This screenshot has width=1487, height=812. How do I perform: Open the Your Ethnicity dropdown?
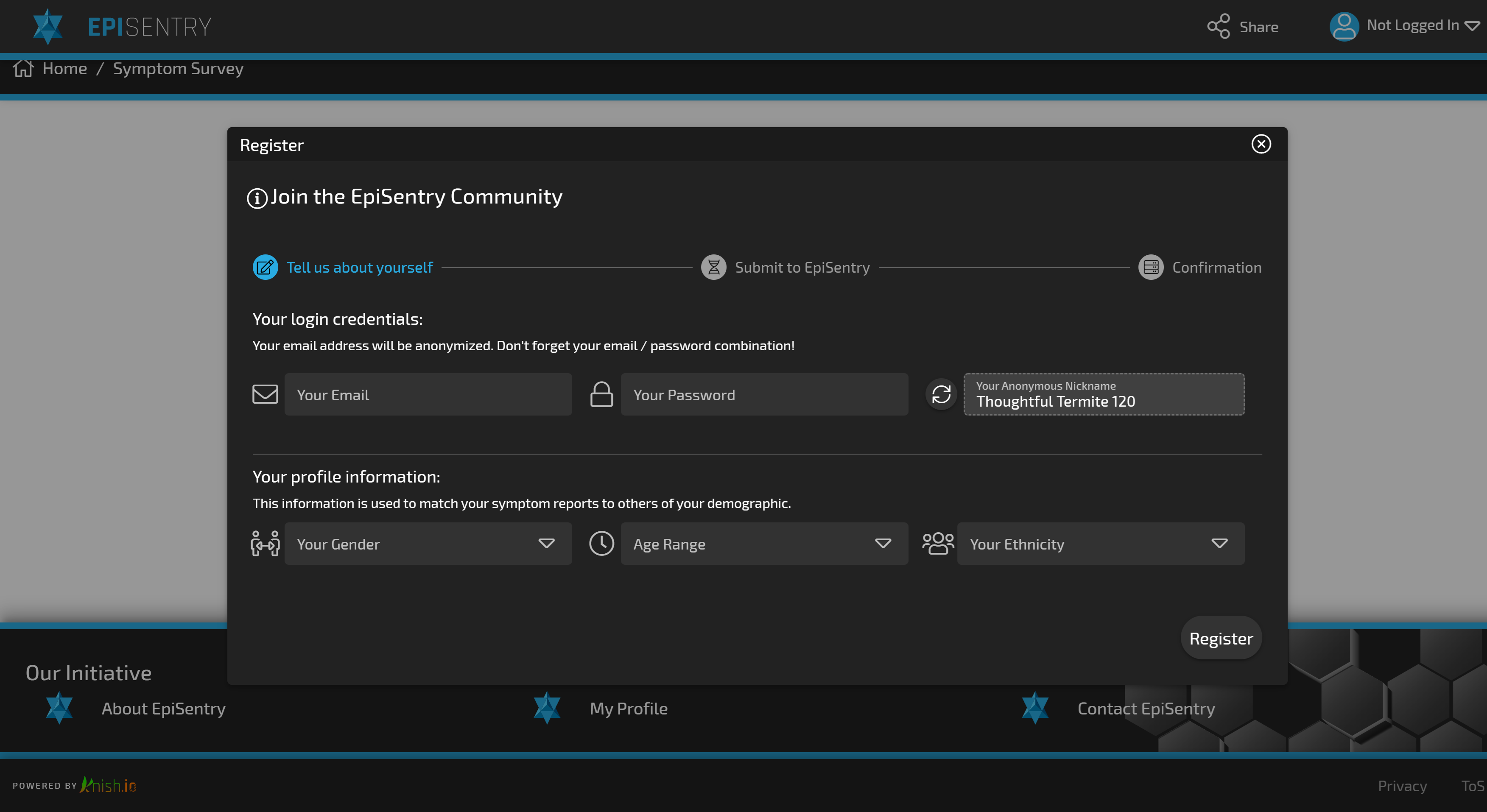pyautogui.click(x=1100, y=544)
